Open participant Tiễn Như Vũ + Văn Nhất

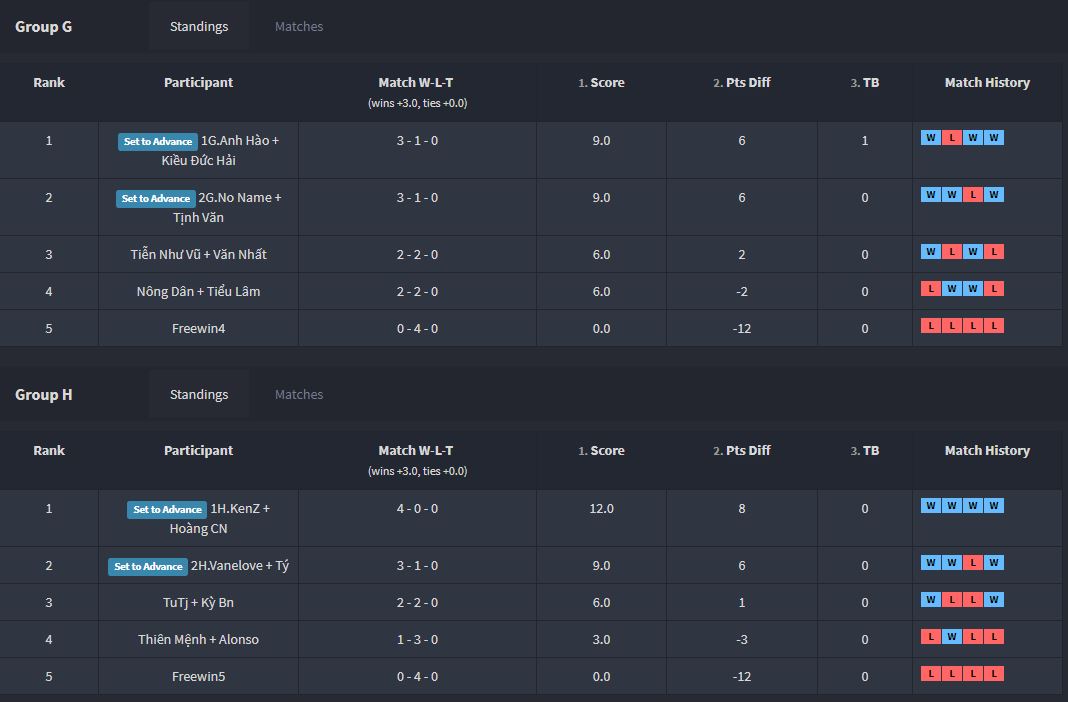pos(198,255)
